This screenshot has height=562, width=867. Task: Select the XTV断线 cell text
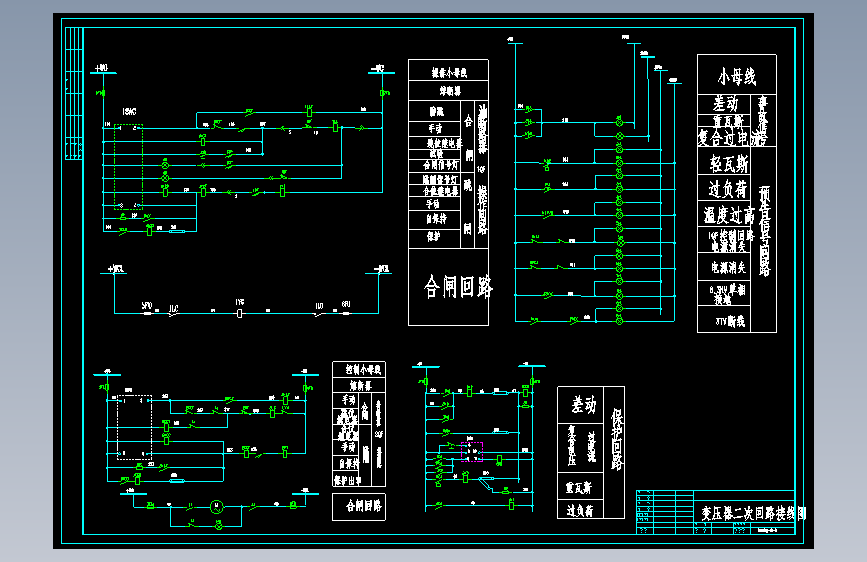tap(730, 321)
